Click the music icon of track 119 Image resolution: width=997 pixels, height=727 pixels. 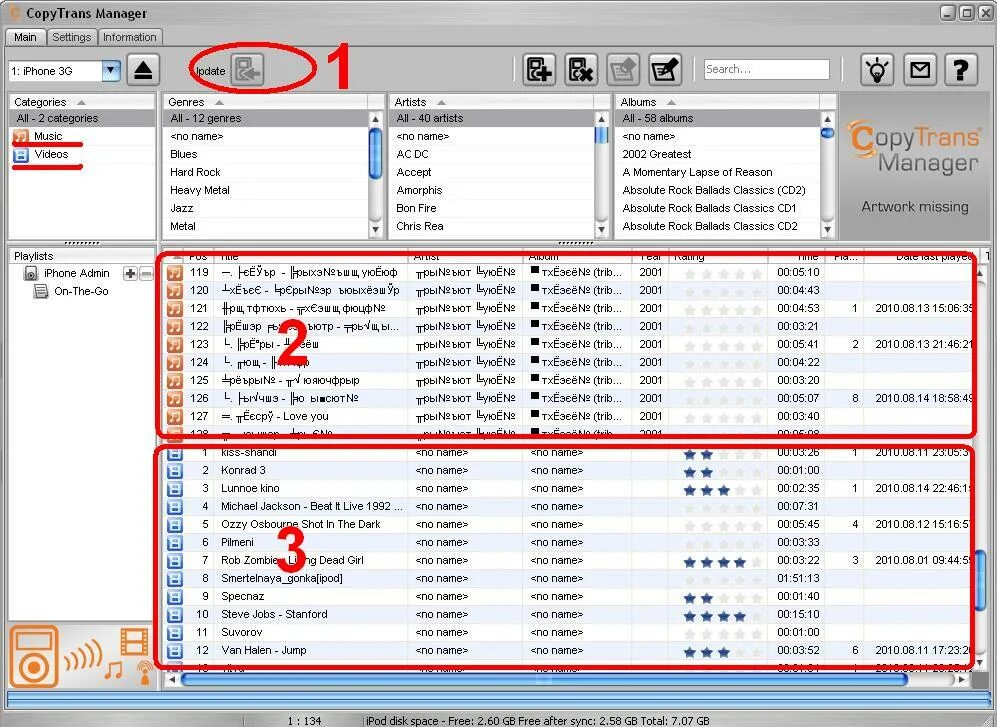click(x=174, y=272)
